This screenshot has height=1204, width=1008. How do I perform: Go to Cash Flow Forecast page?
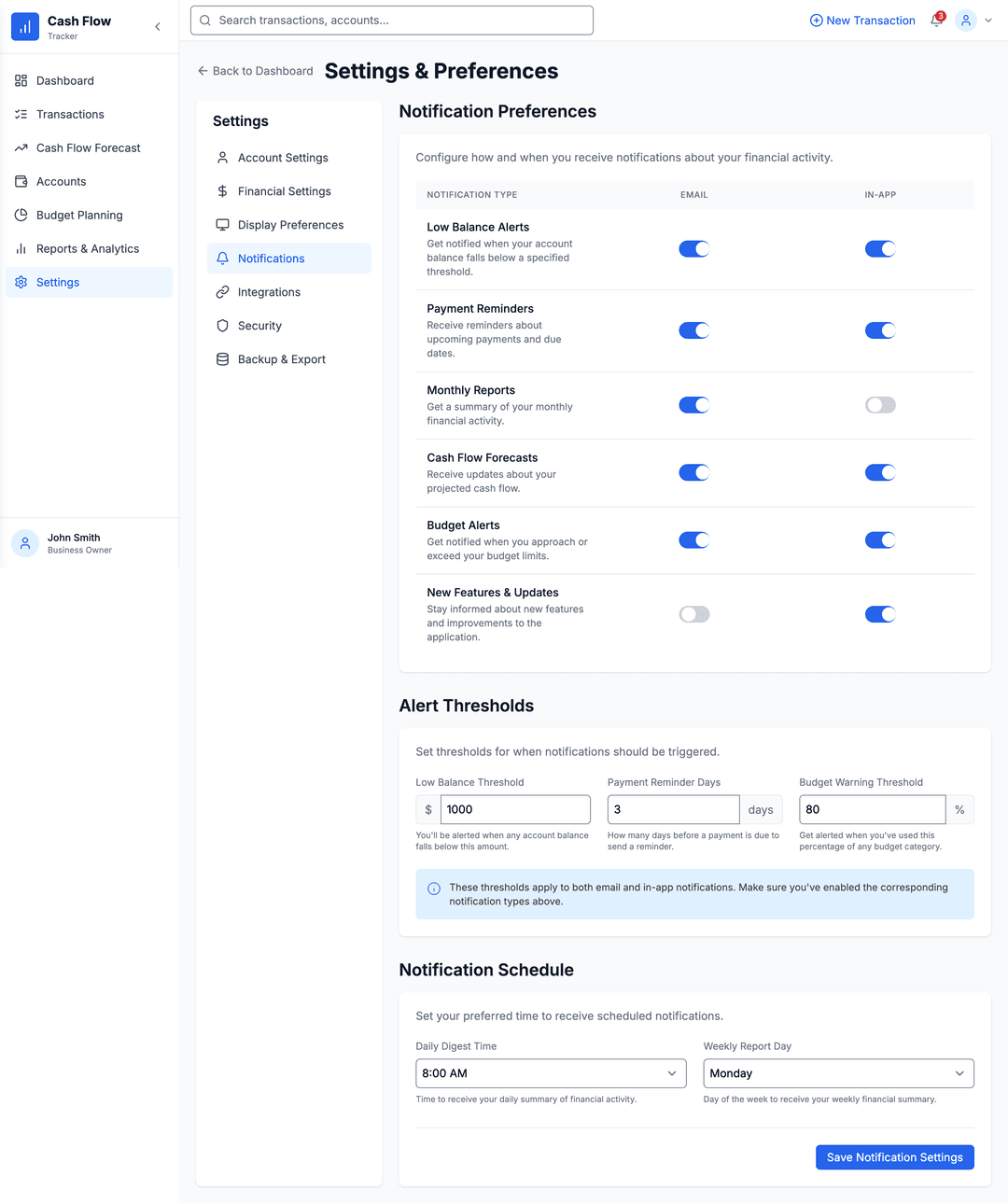[x=88, y=148]
